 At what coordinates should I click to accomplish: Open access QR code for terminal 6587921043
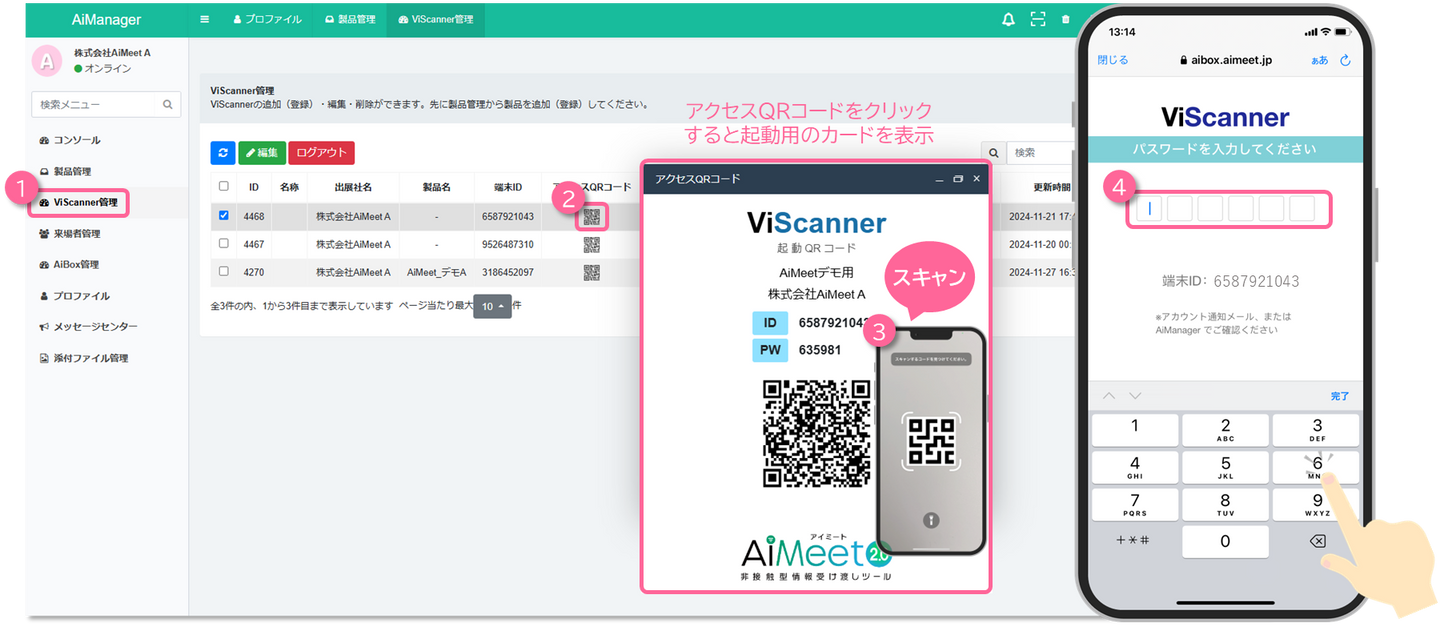pyautogui.click(x=592, y=216)
